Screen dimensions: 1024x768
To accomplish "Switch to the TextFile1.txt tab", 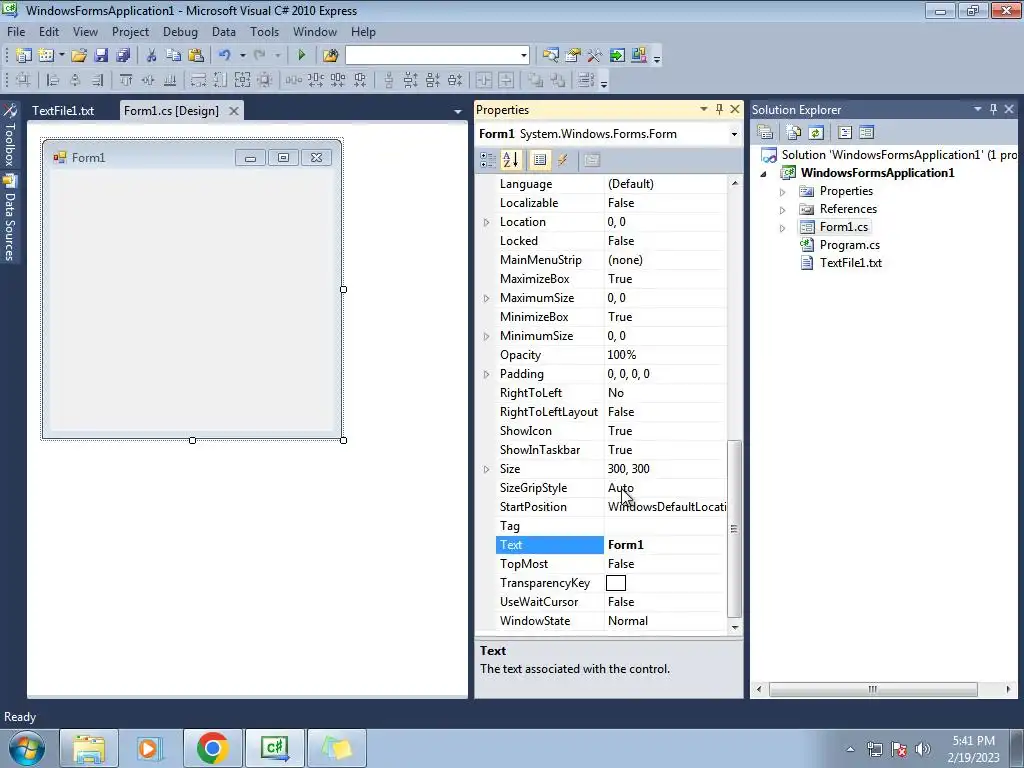I will click(x=63, y=110).
